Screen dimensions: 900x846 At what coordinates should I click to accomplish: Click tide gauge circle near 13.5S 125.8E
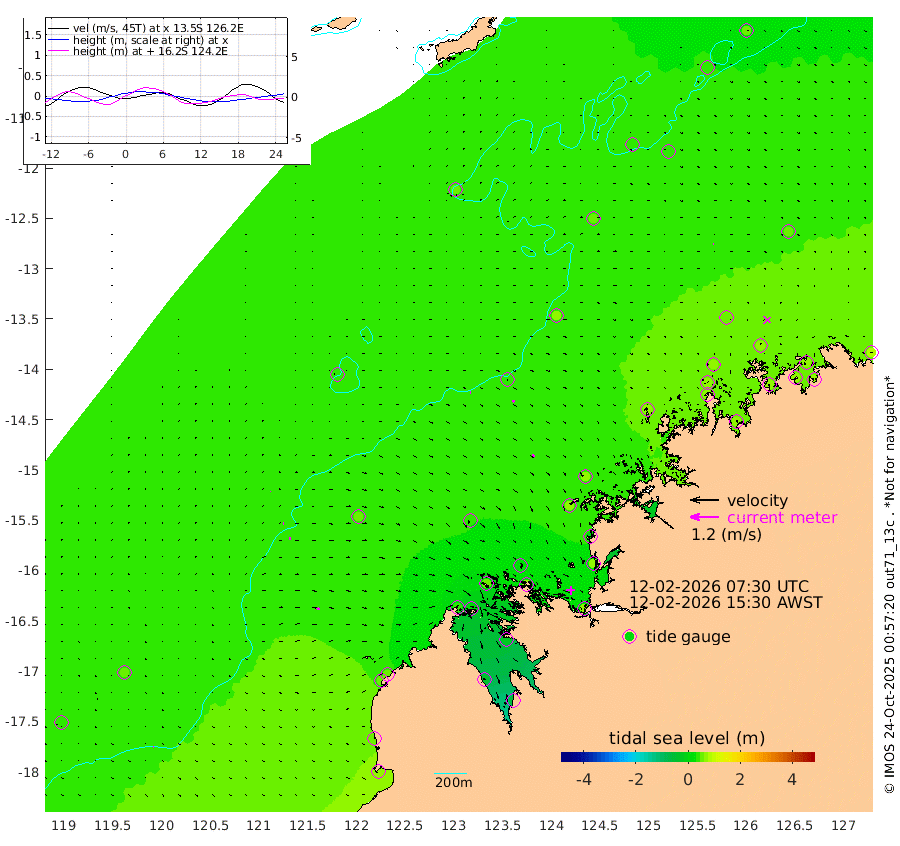coord(727,317)
